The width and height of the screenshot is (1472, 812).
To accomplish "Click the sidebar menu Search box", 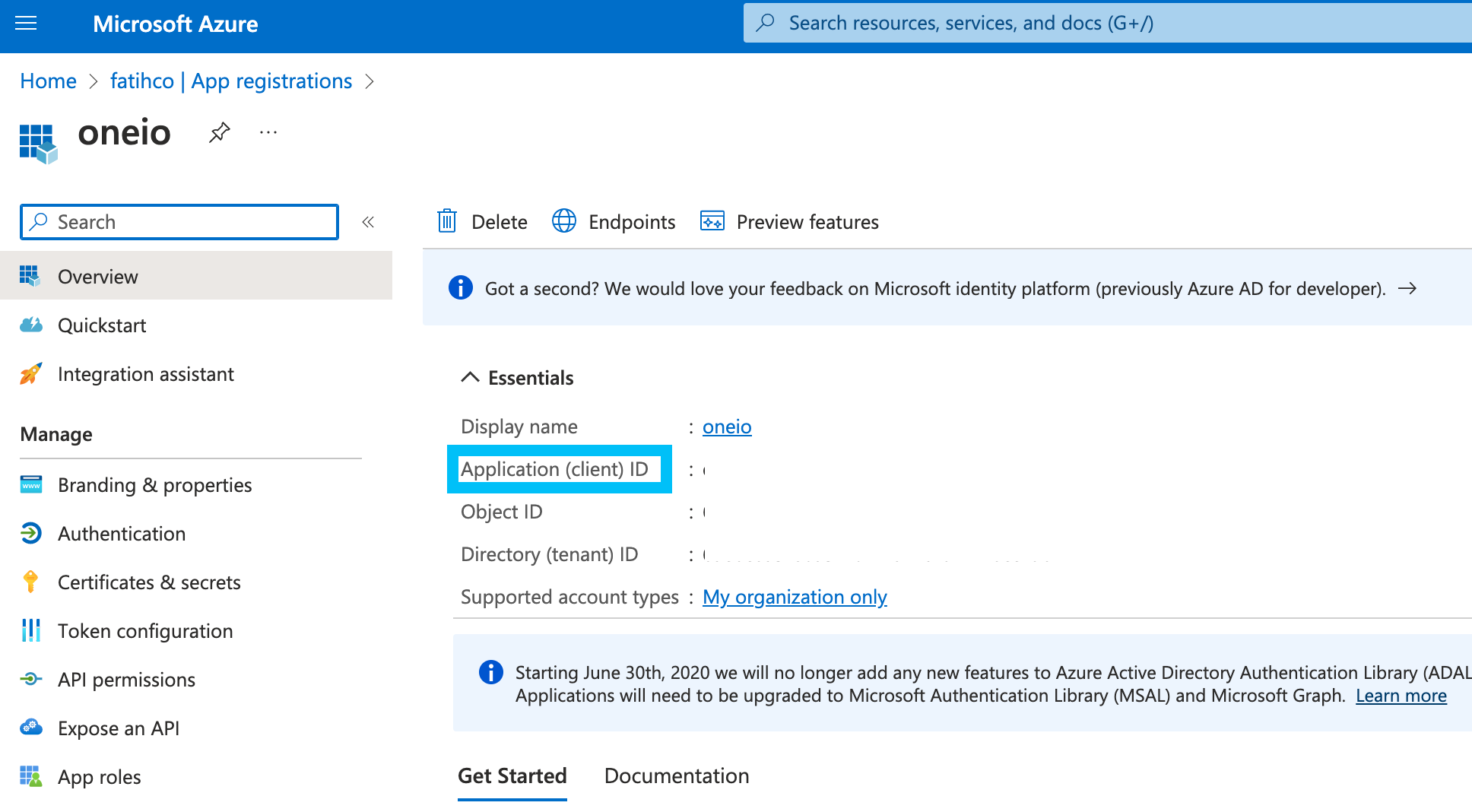I will point(179,222).
